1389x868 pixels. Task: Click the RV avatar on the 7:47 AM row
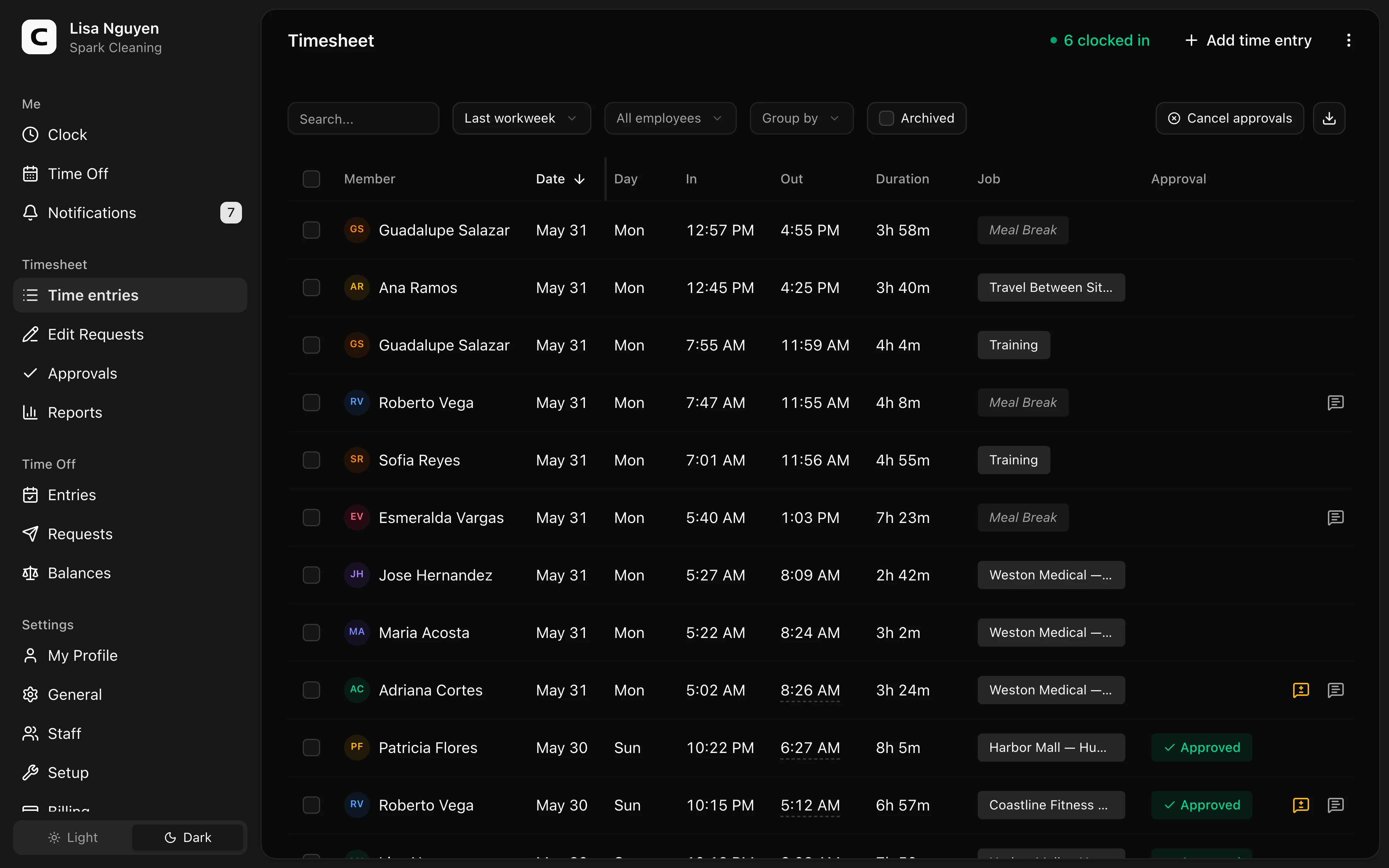coord(356,403)
